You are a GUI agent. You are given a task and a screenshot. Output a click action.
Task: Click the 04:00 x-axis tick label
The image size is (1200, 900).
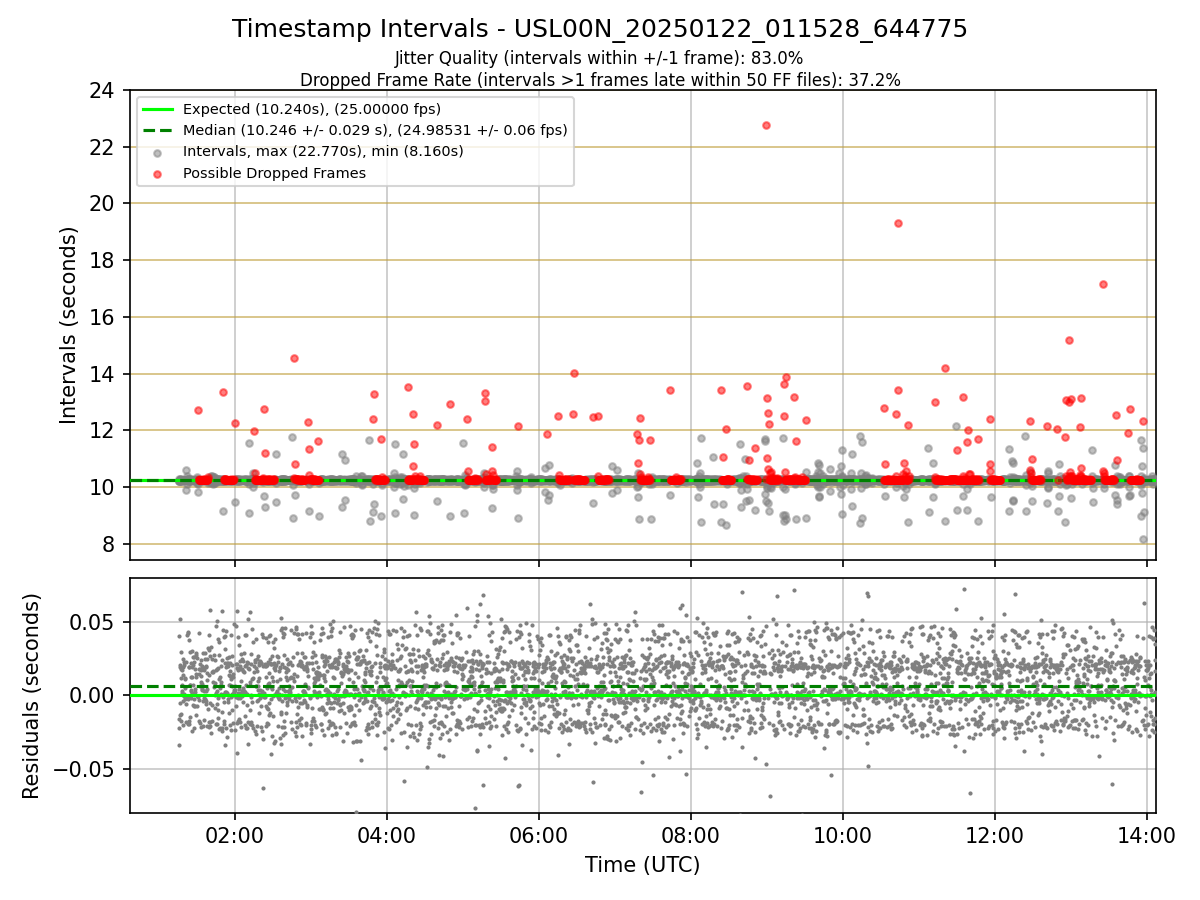coord(387,835)
